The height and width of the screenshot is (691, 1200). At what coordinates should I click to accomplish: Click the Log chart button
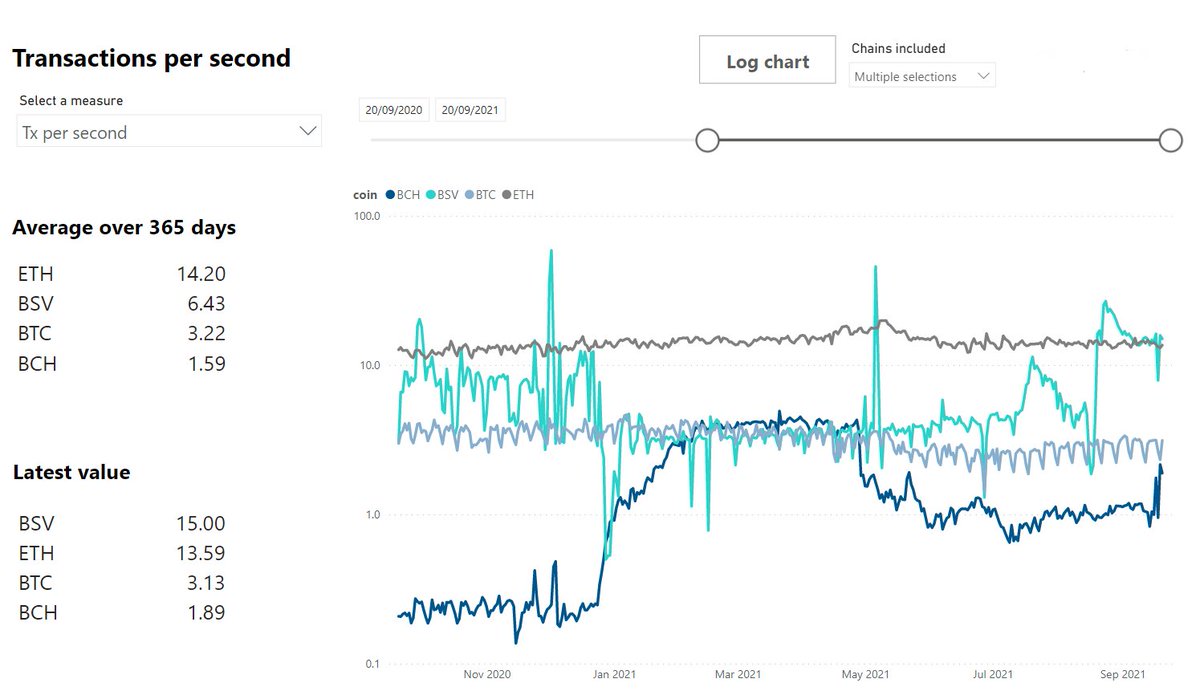[767, 61]
